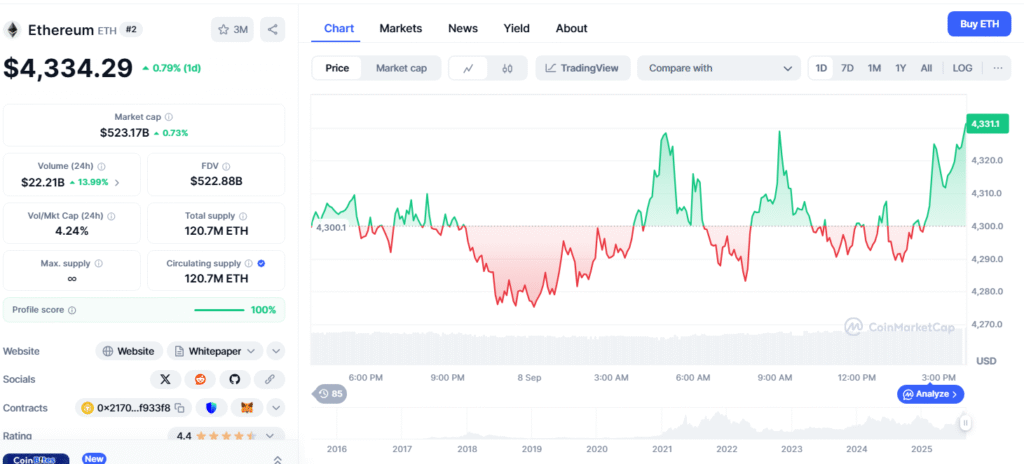Click the blue shield security icon
The image size is (1024, 464).
click(x=212, y=407)
